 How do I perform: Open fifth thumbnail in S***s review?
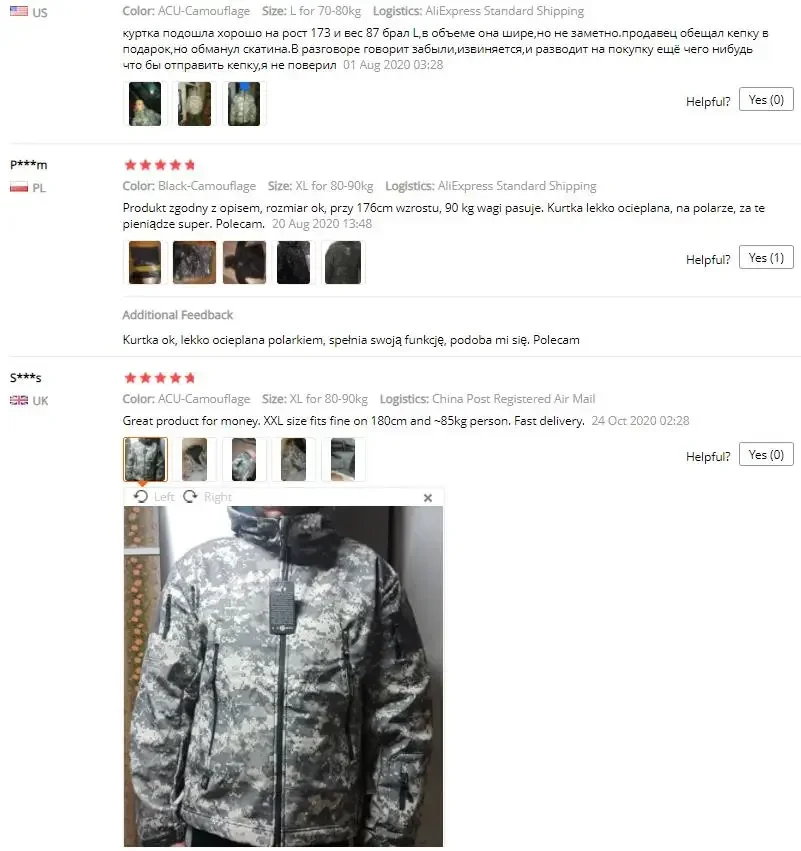[x=343, y=459]
